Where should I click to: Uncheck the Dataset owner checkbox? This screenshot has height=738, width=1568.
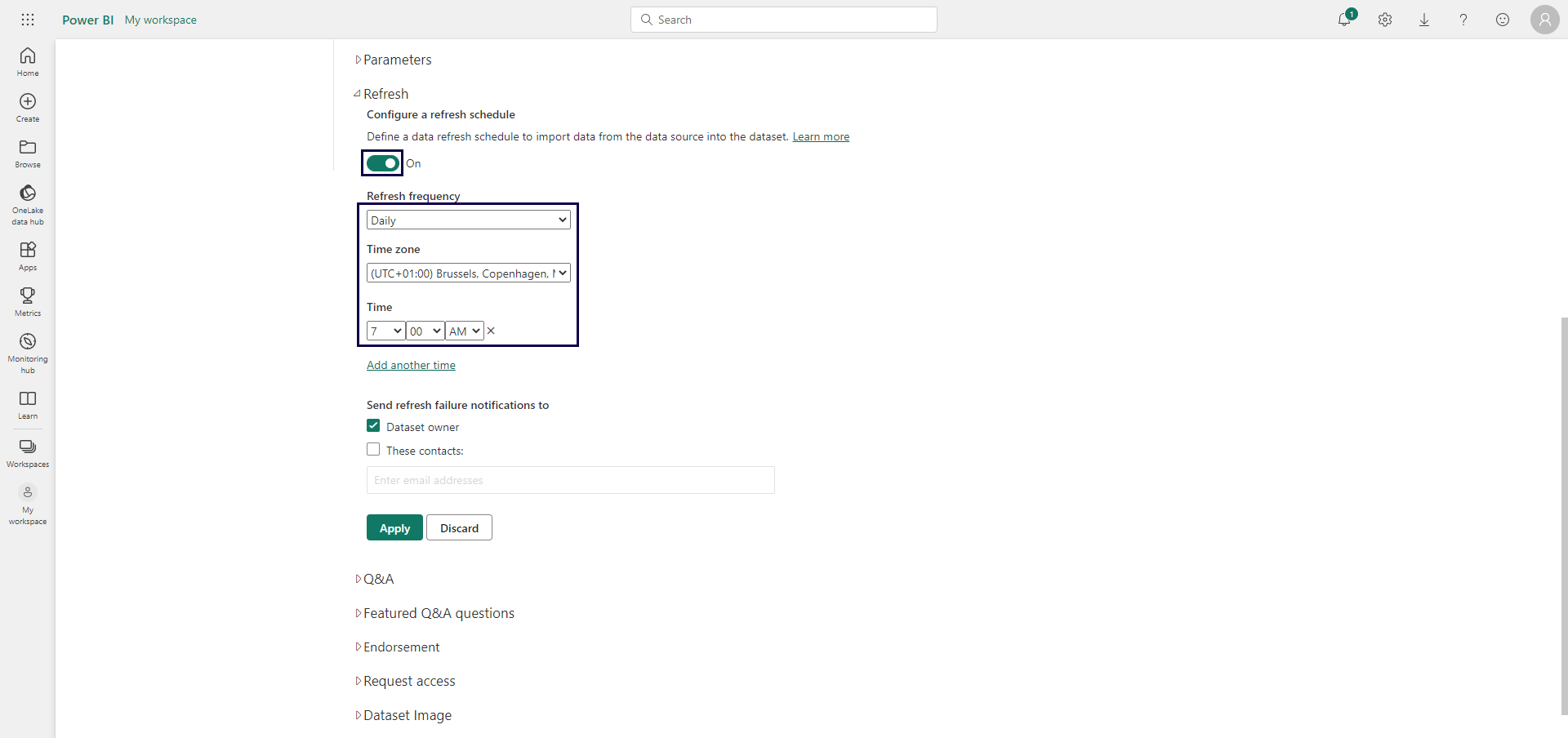(x=373, y=426)
